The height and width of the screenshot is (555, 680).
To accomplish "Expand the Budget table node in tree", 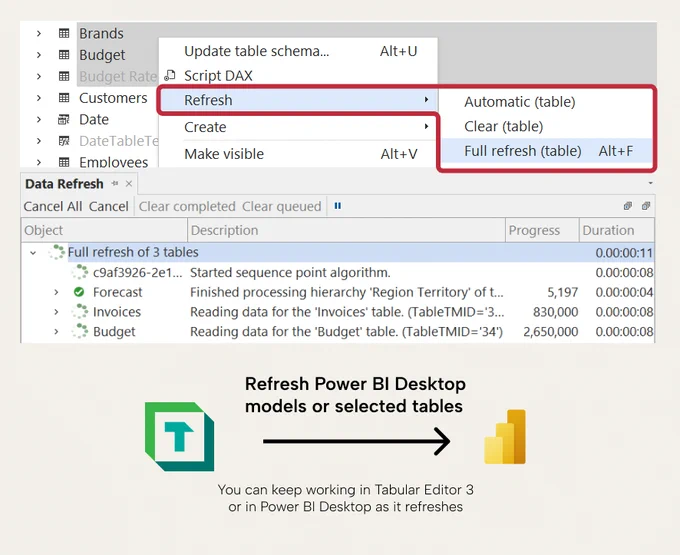I will (39, 55).
